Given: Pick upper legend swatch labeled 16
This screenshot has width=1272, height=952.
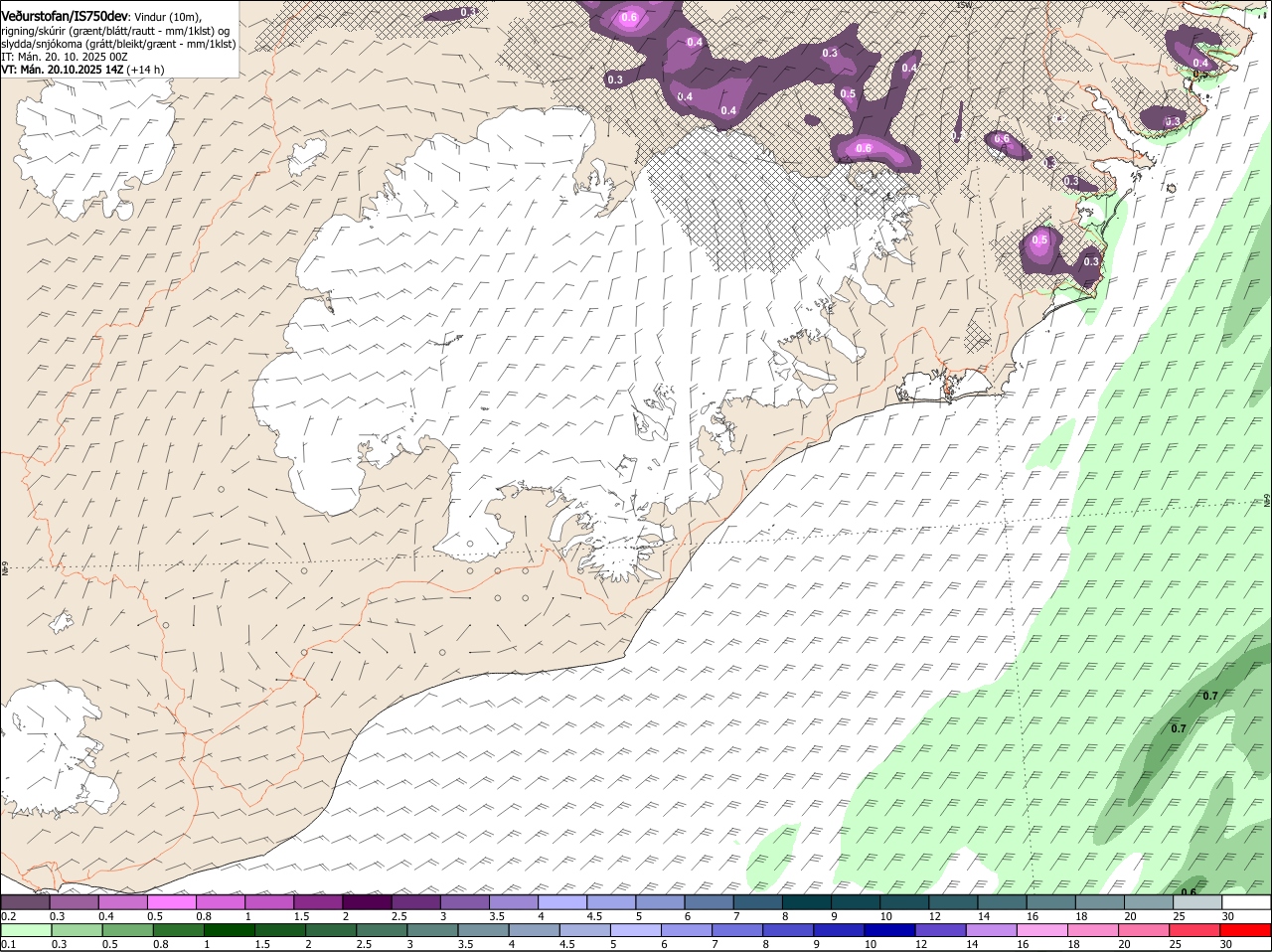Looking at the screenshot, I should 1051,902.
